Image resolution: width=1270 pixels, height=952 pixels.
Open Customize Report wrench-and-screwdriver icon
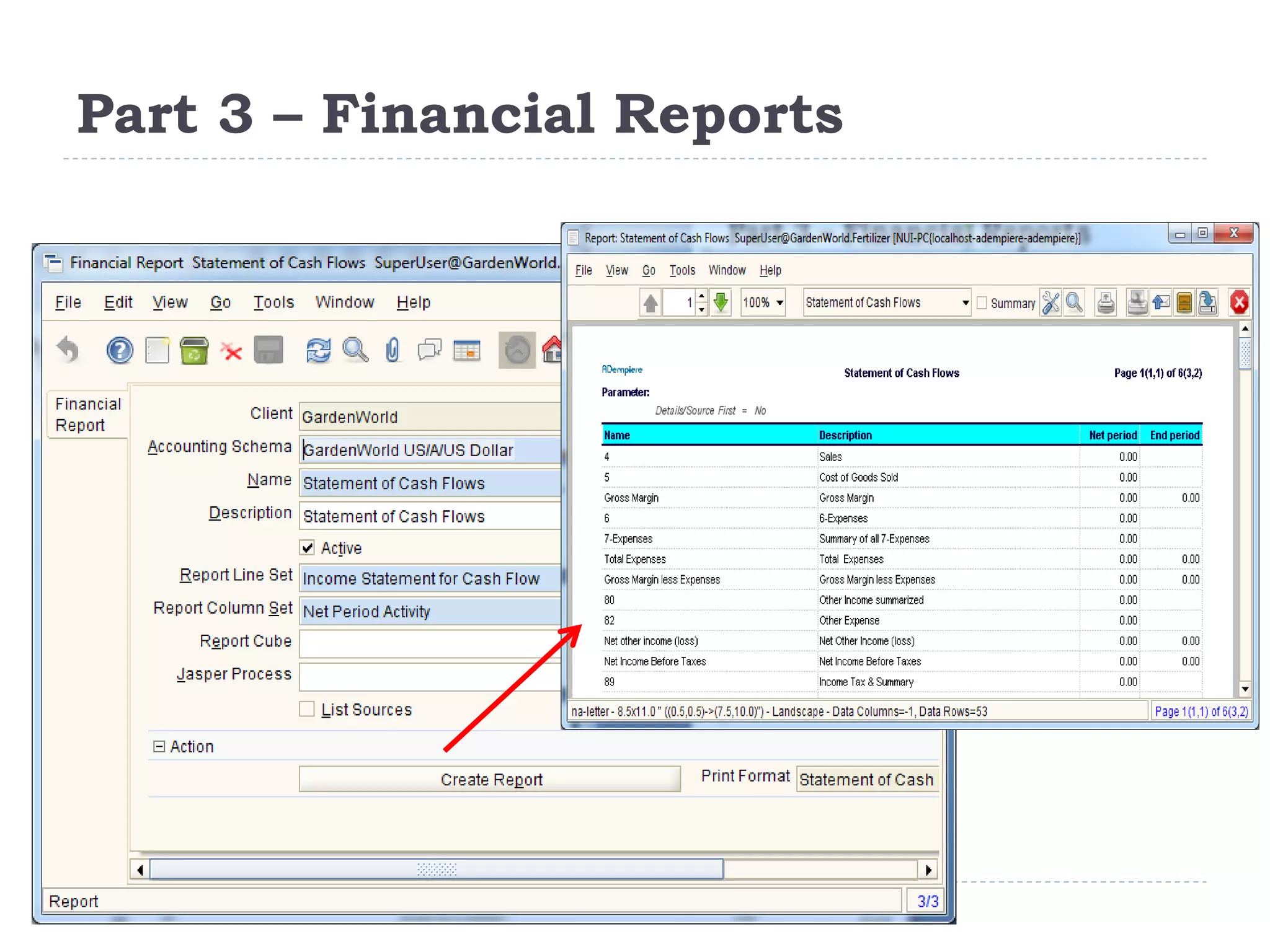[x=1050, y=303]
